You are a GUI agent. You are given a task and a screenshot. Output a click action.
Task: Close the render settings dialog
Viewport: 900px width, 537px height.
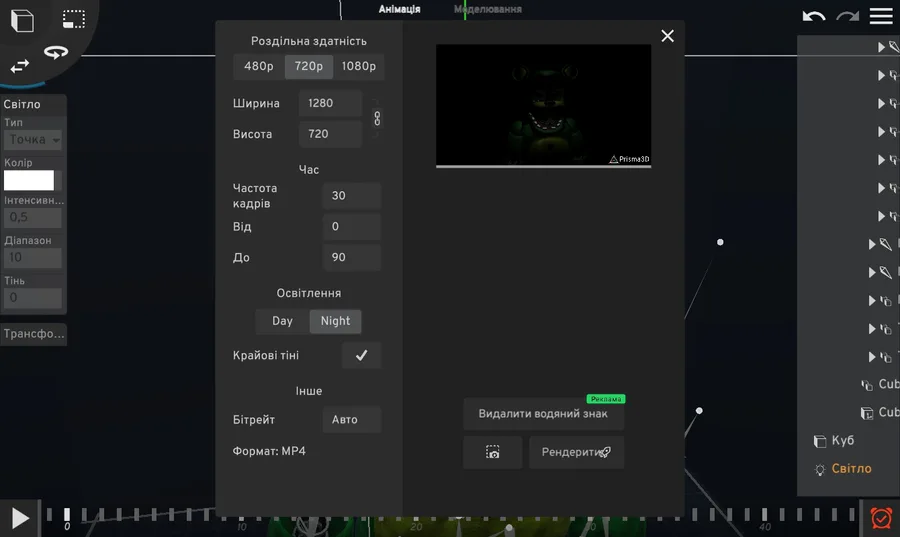tap(667, 36)
